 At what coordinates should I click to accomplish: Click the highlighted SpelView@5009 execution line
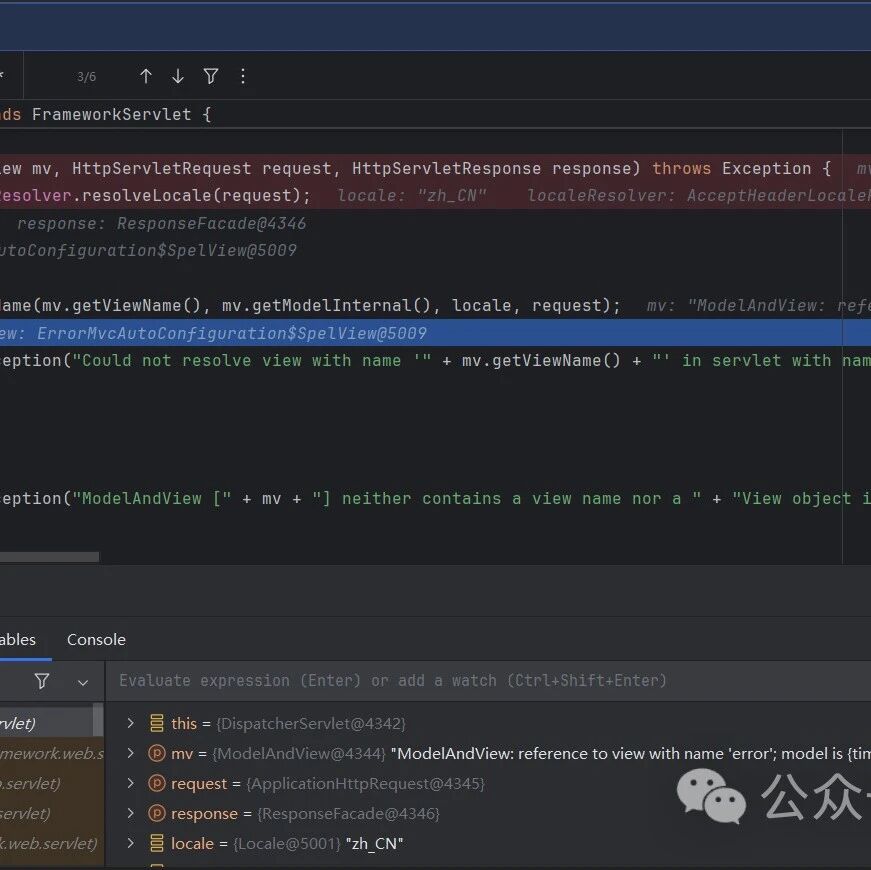(x=436, y=333)
